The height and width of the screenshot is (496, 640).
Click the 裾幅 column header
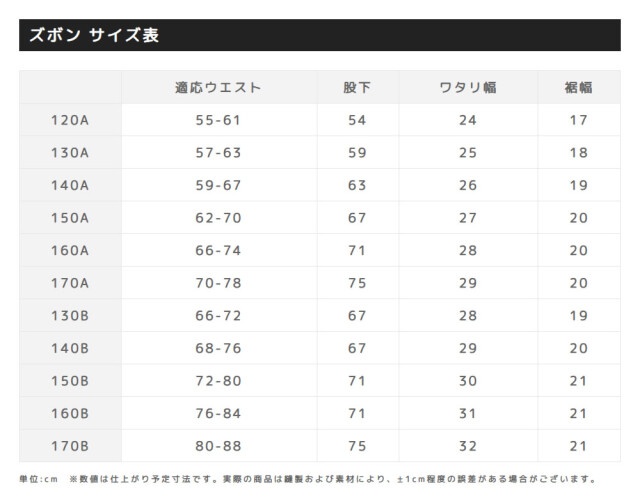[578, 87]
